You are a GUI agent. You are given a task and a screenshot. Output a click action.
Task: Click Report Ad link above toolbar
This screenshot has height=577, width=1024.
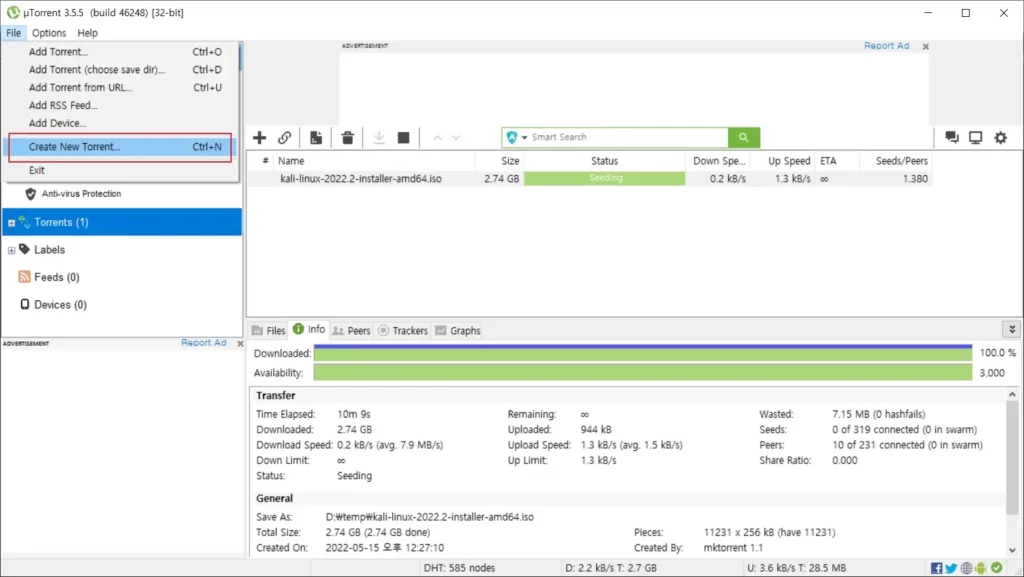[x=886, y=46]
